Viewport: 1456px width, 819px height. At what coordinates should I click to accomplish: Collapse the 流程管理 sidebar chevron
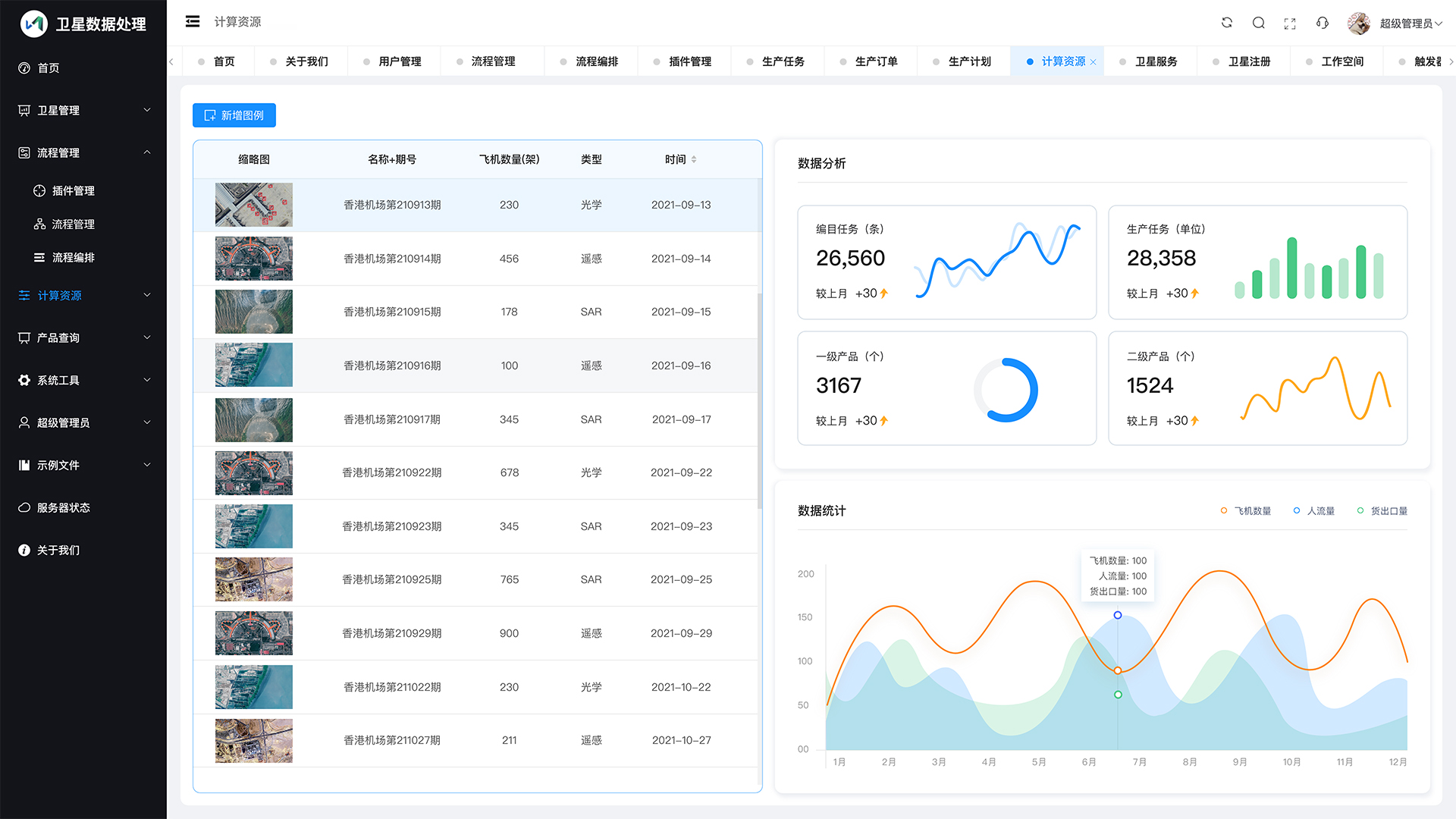tap(147, 152)
